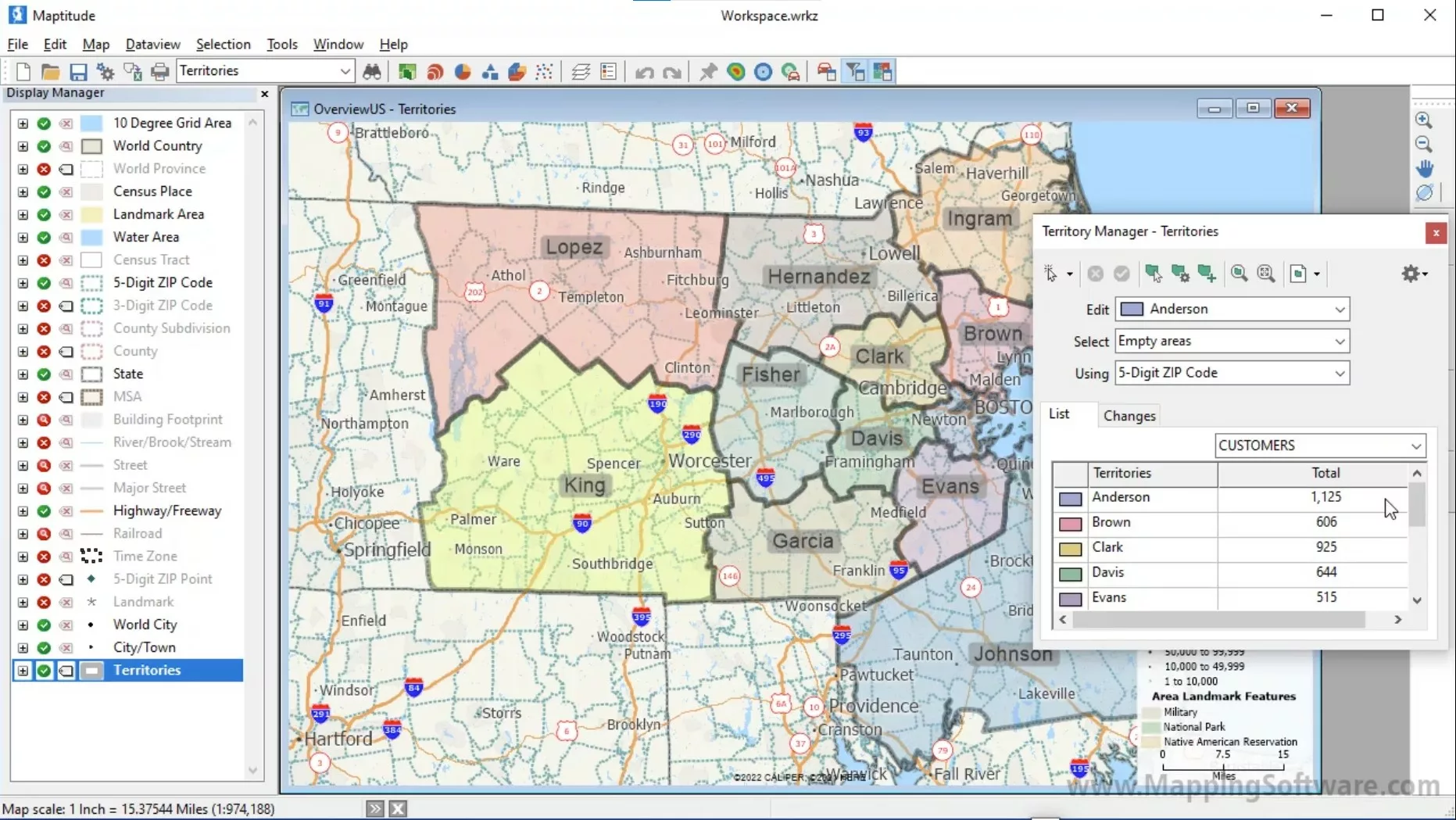Click zoom to territory magnifier icon
Image resolution: width=1456 pixels, height=820 pixels.
coord(1239,274)
